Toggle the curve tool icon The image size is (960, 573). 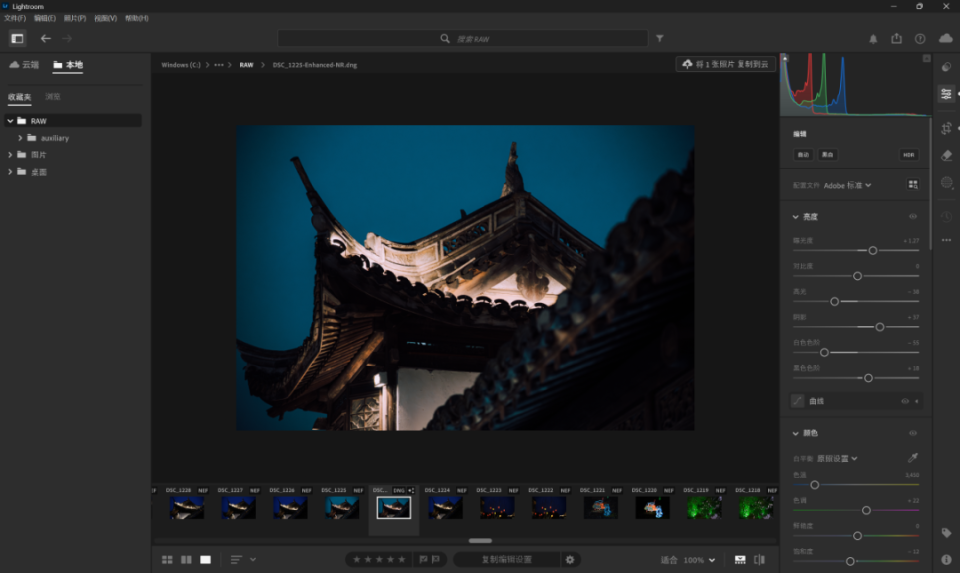pyautogui.click(x=797, y=401)
